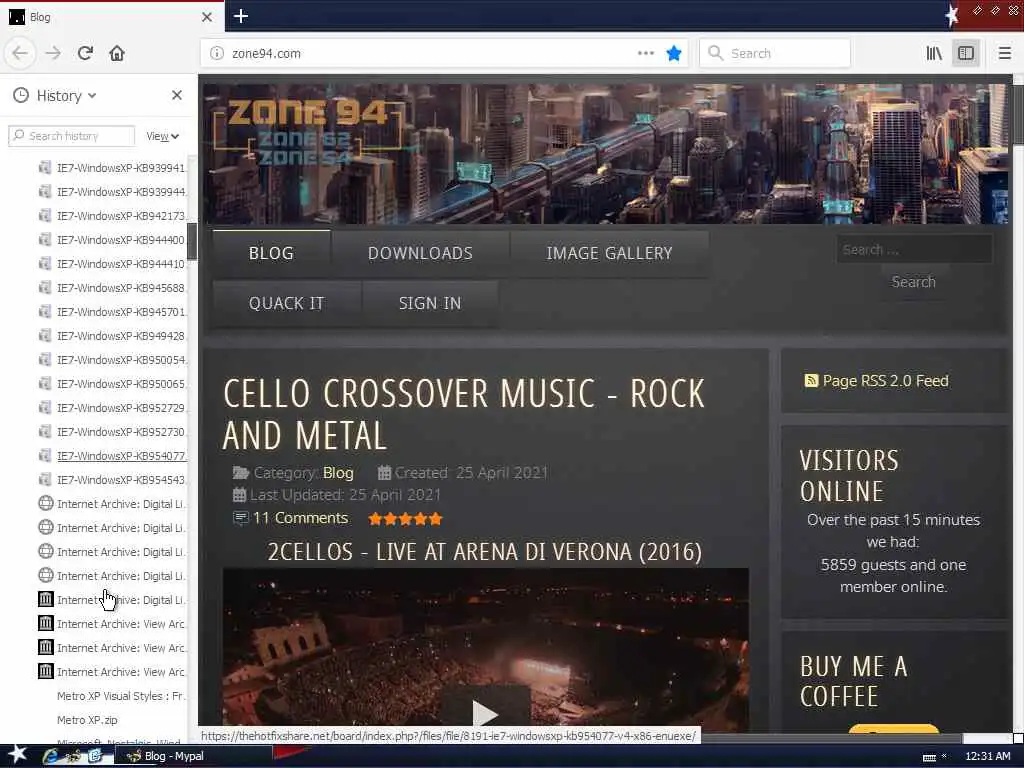The width and height of the screenshot is (1024, 768).
Task: Focus the Search history field
Action: (72, 136)
